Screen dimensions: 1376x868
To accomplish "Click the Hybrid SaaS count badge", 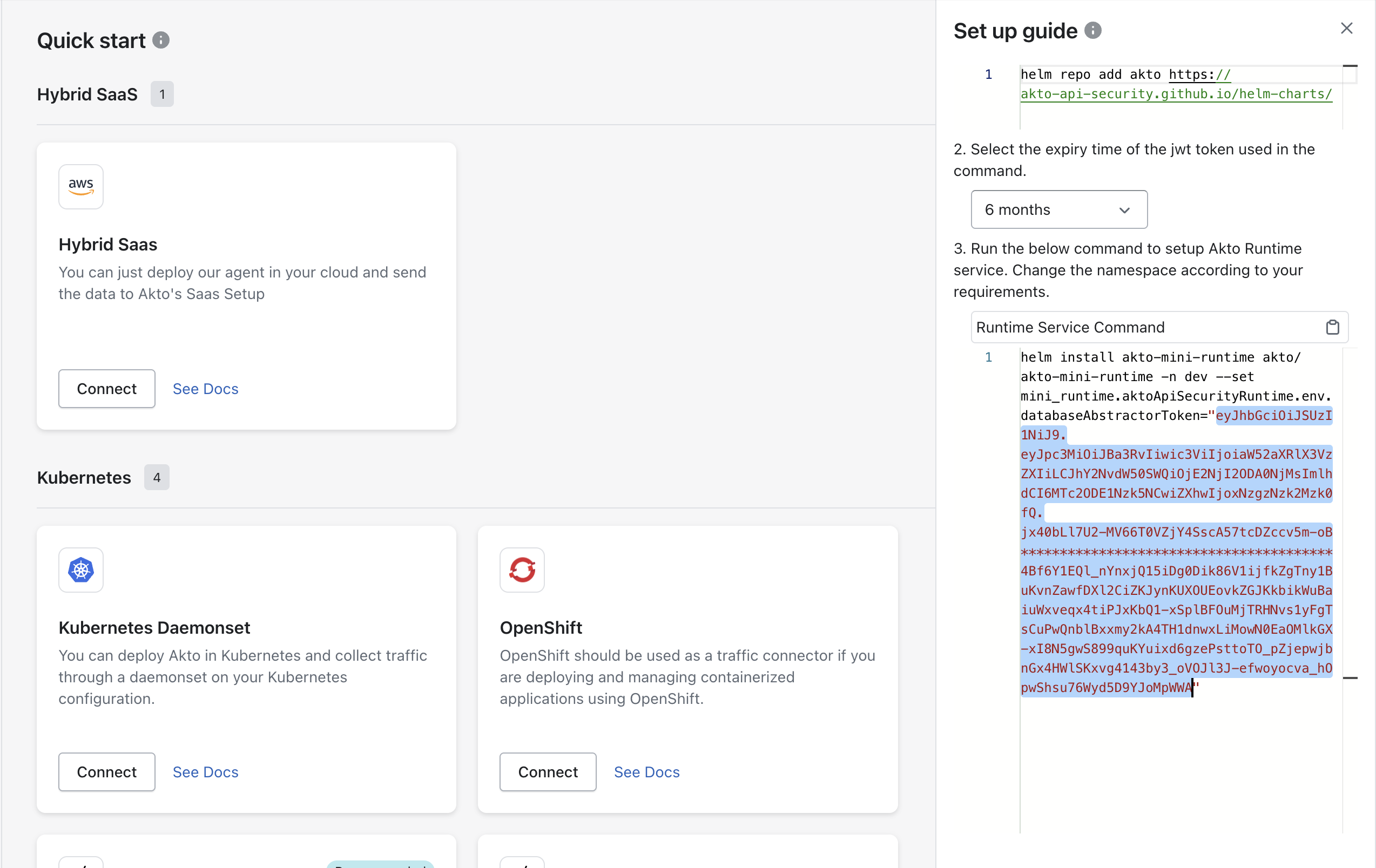I will [163, 94].
